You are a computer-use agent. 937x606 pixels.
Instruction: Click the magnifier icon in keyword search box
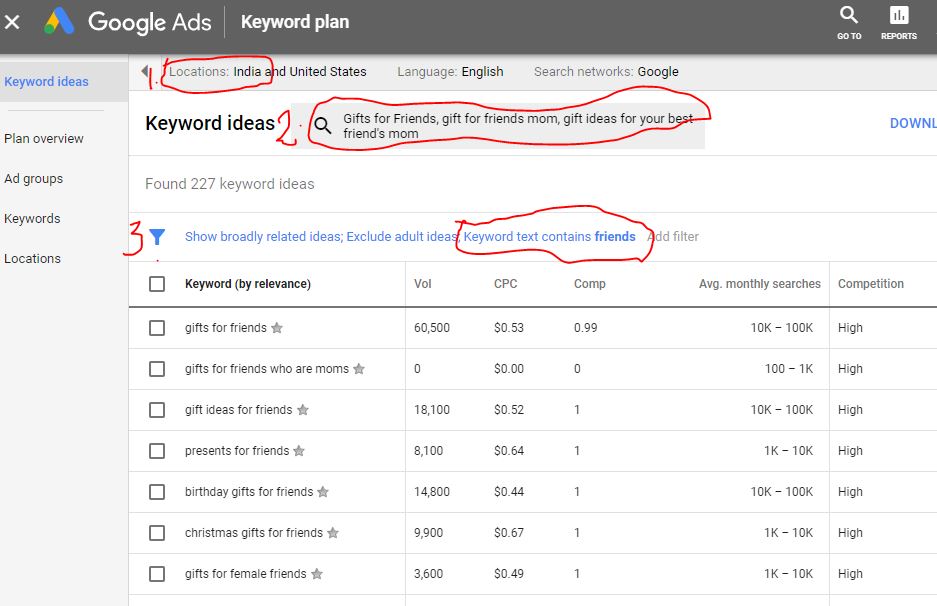(x=323, y=126)
